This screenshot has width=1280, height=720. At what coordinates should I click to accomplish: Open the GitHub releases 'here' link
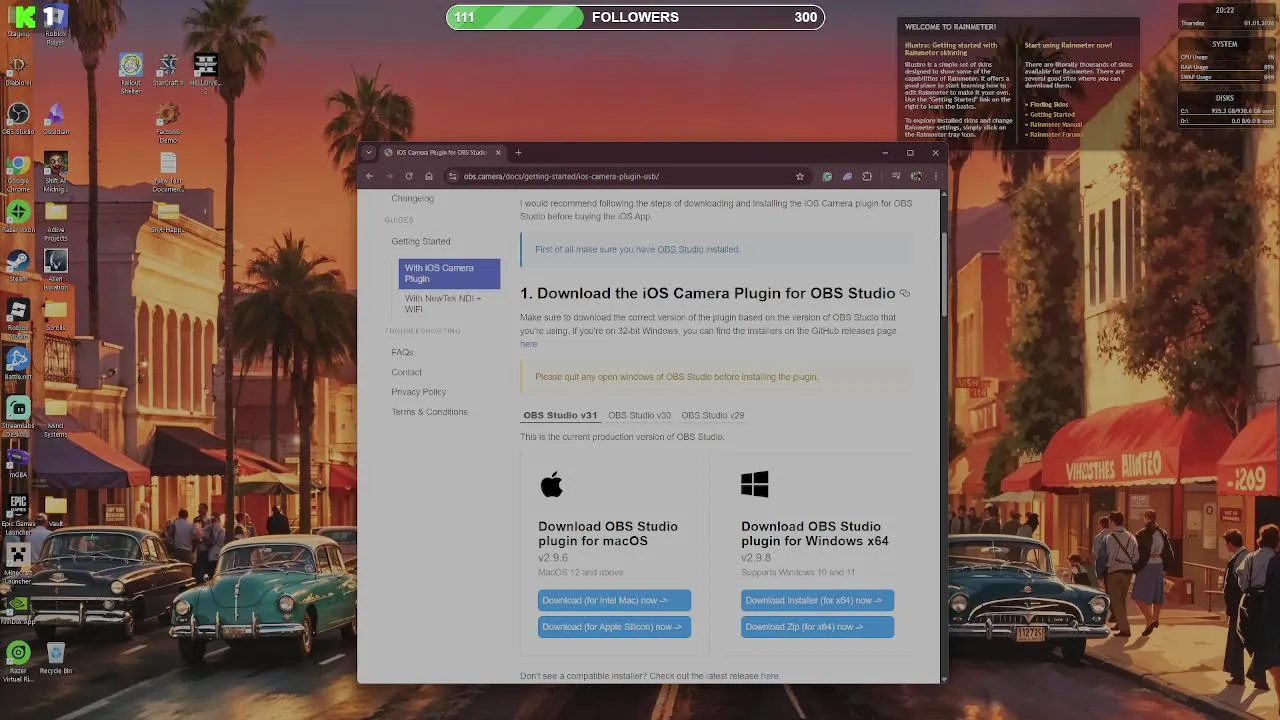tap(528, 344)
